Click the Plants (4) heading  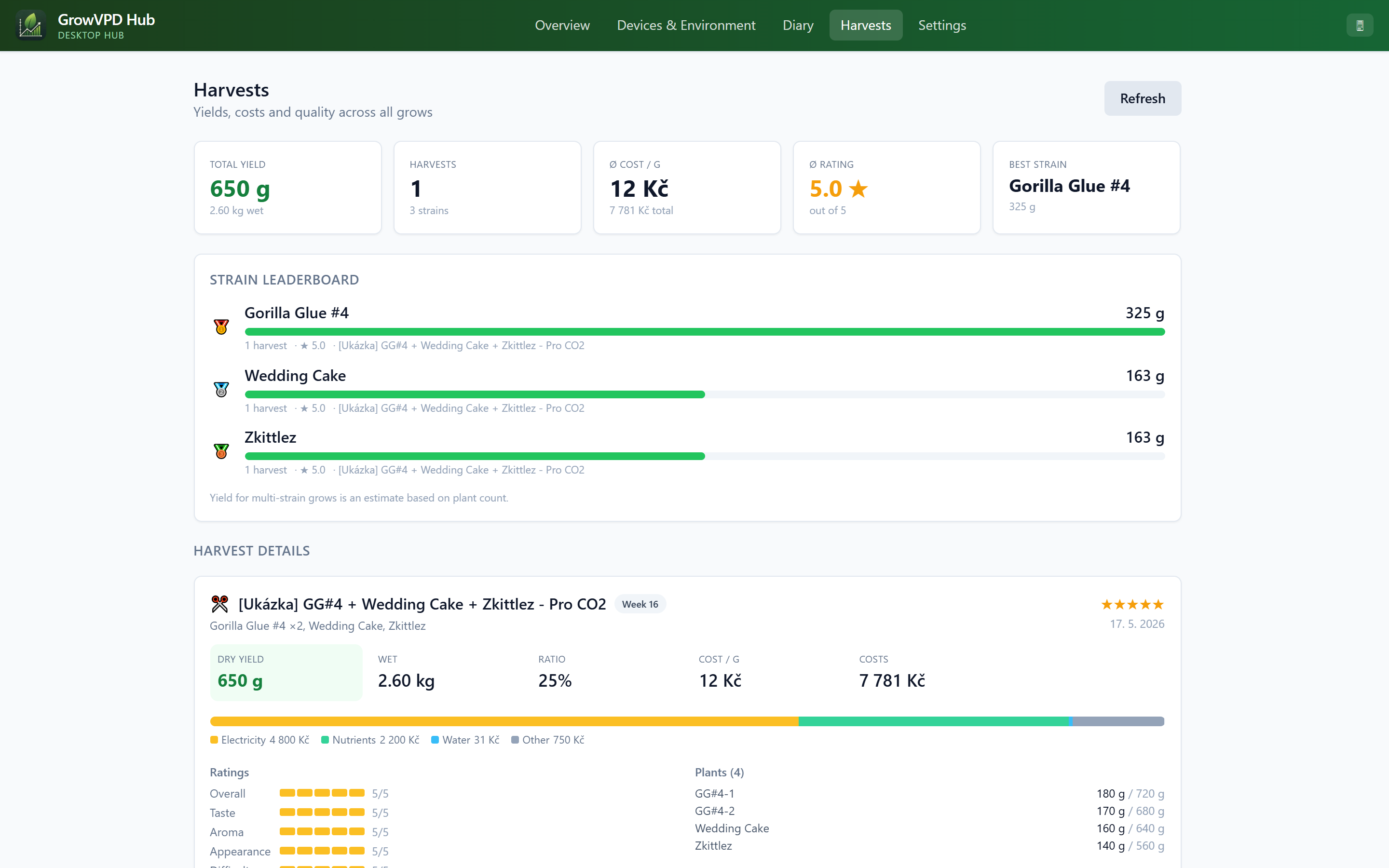[719, 773]
